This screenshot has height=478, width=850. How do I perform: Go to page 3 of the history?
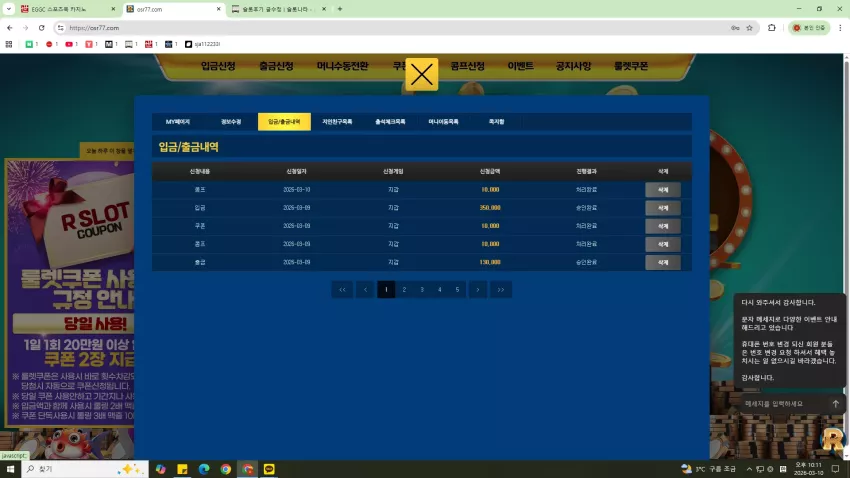click(x=422, y=289)
